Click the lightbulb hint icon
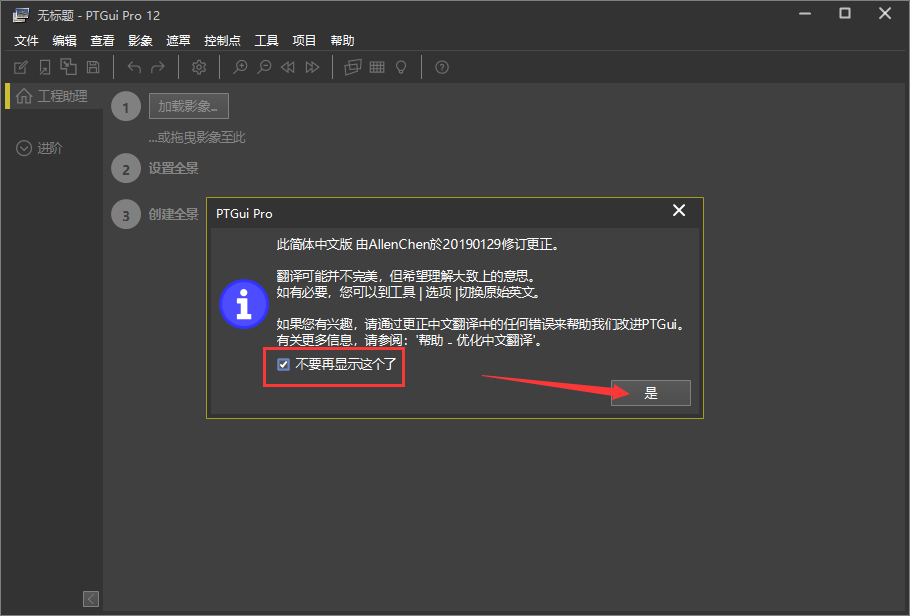The height and width of the screenshot is (616, 910). [400, 67]
